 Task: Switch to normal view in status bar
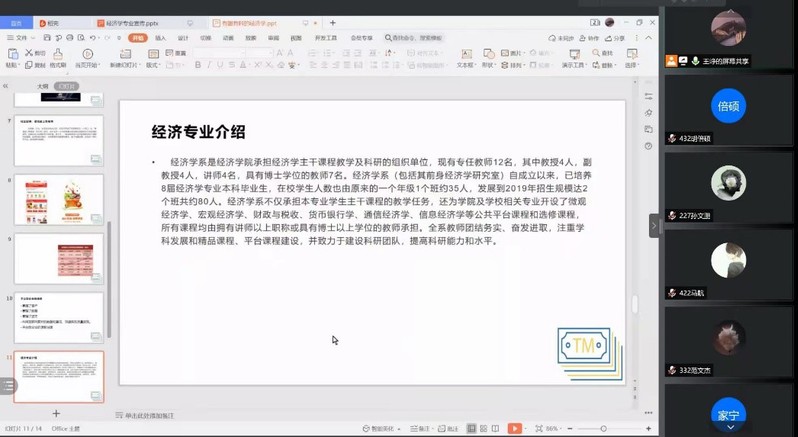[472, 429]
